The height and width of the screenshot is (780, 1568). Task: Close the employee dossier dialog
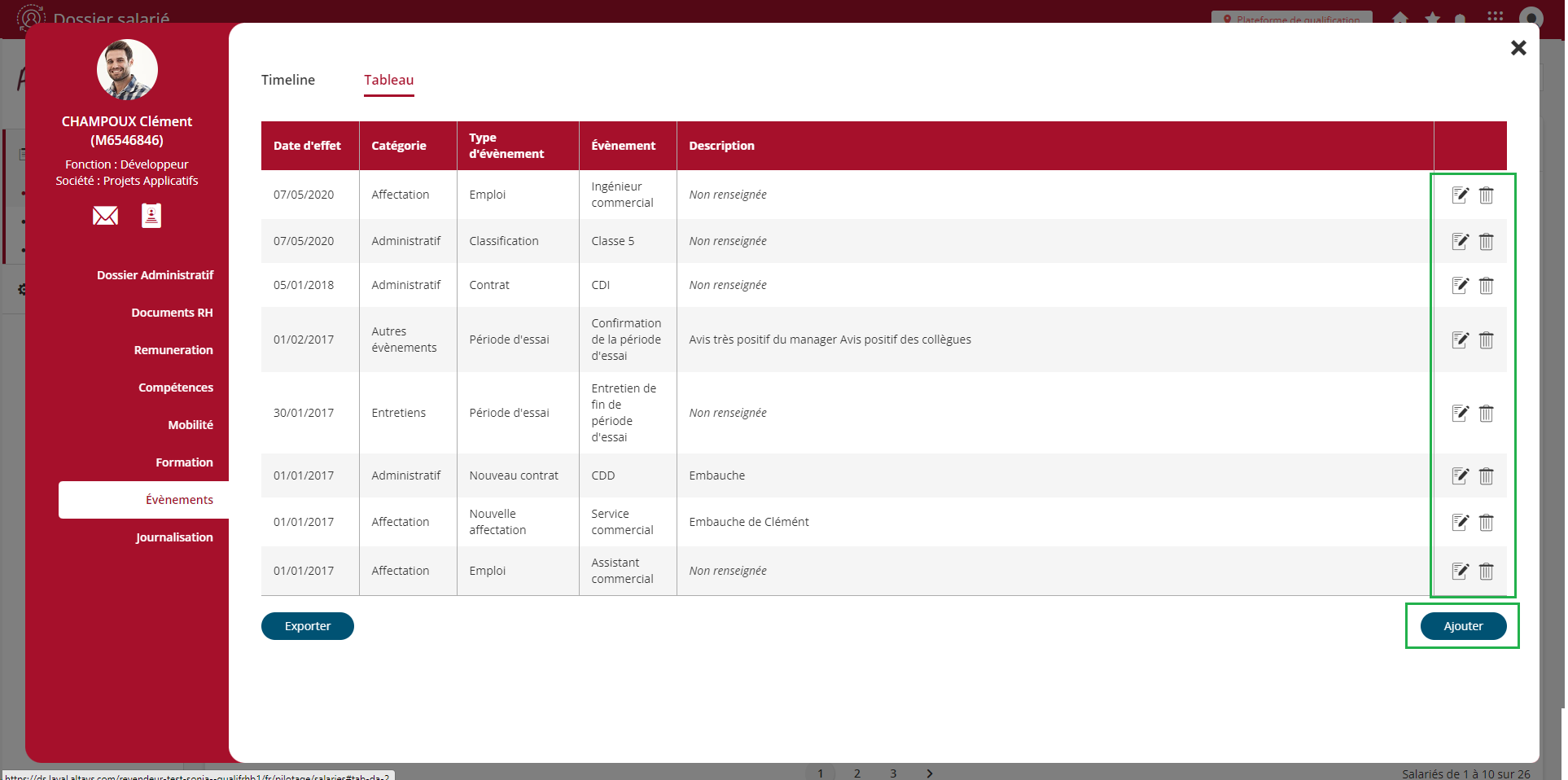click(x=1518, y=48)
